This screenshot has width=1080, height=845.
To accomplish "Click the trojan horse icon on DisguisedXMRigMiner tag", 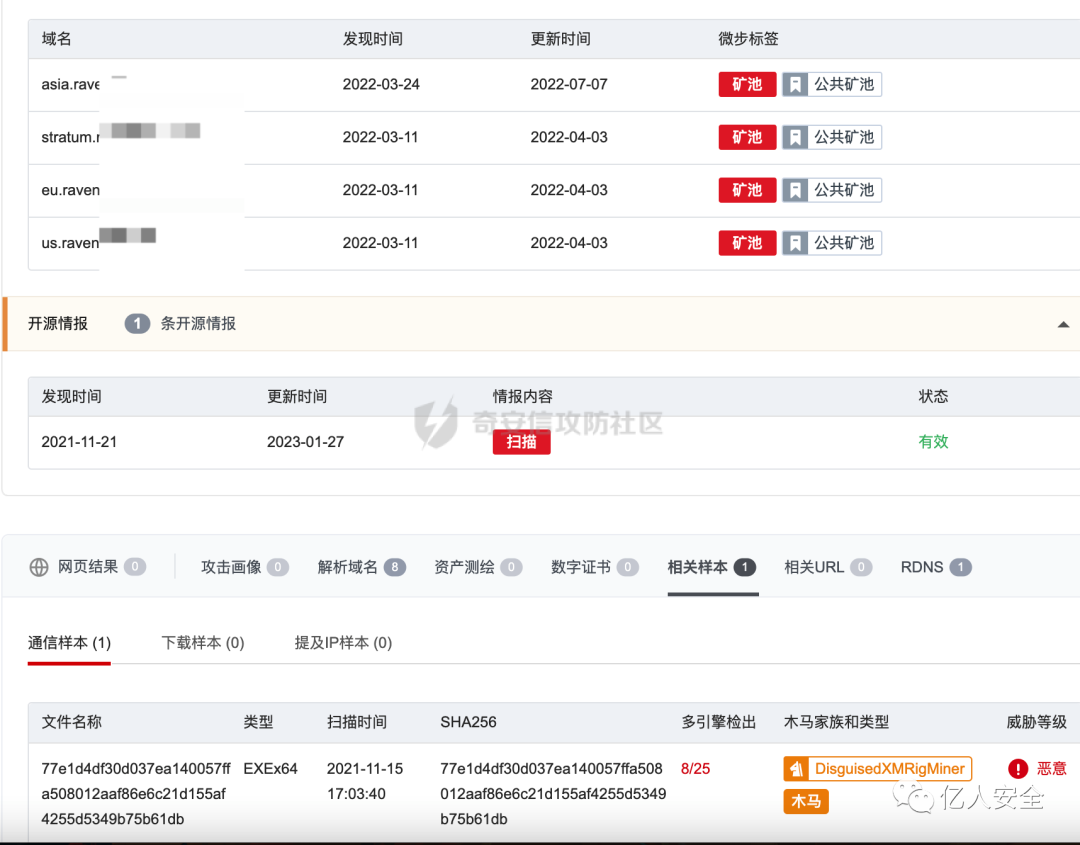I will pos(796,769).
